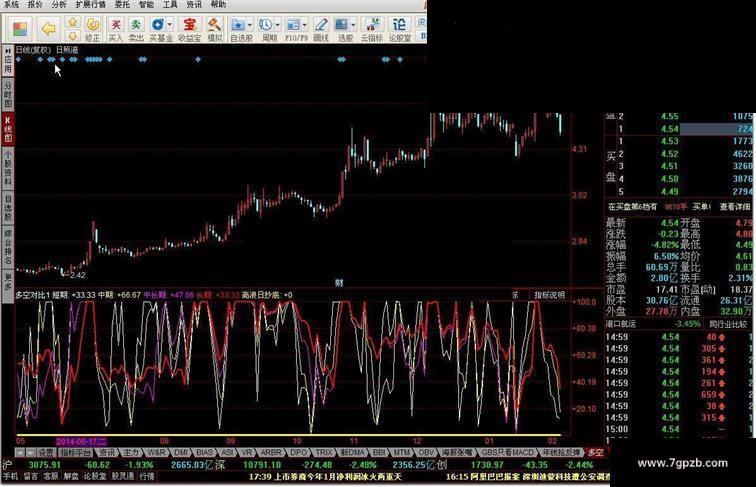
Task: Select the TRIX indicator tab
Action: [324, 453]
